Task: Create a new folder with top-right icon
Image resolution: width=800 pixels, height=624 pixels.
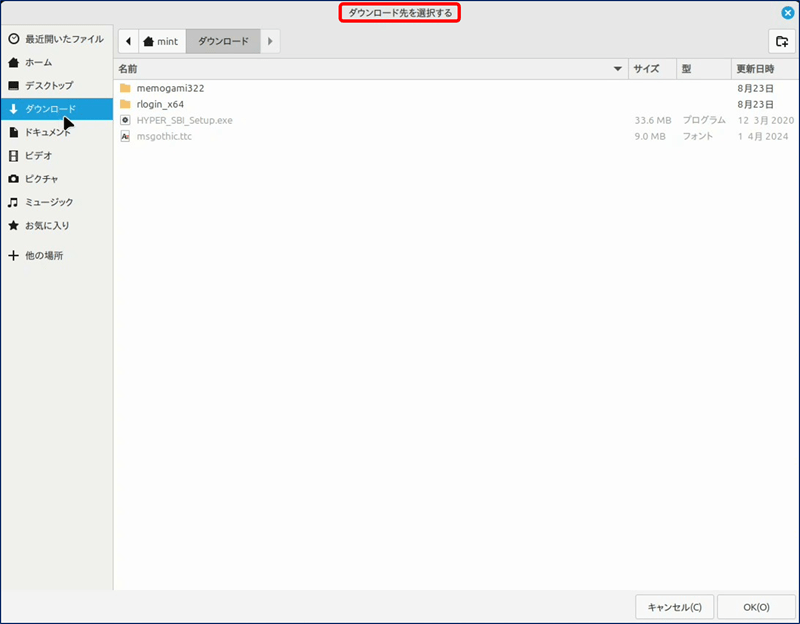Action: click(x=782, y=41)
